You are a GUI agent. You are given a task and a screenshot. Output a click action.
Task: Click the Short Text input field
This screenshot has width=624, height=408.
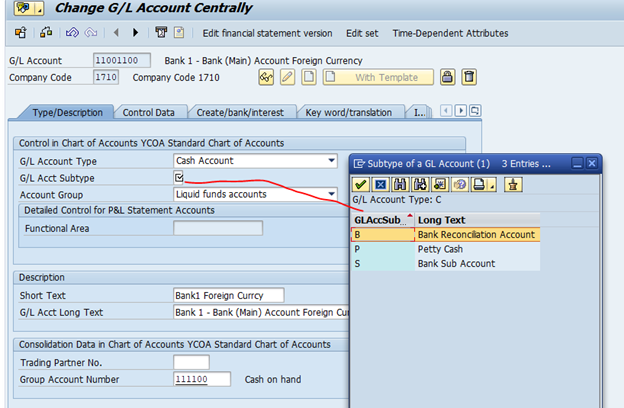228,295
